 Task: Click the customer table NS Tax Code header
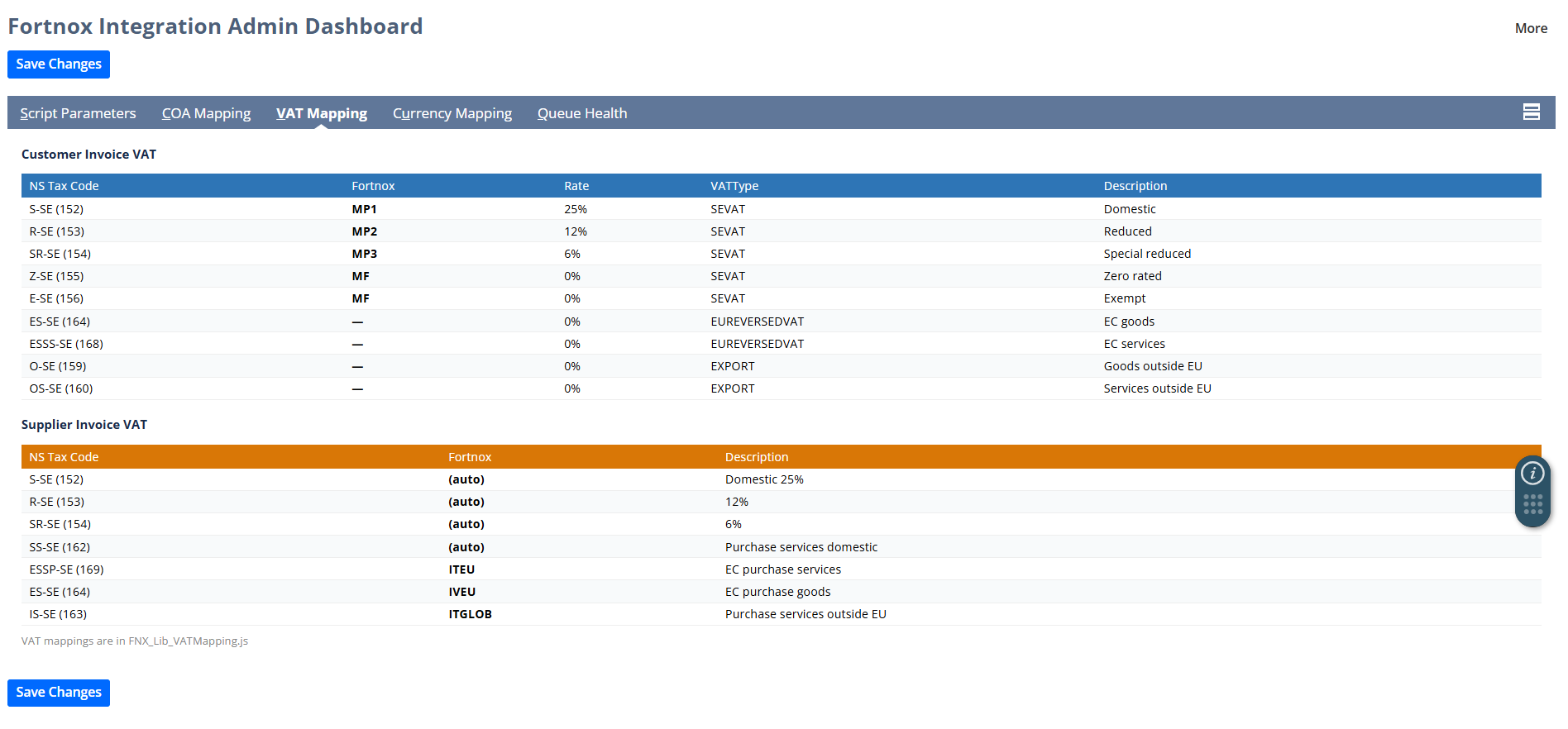coord(64,186)
